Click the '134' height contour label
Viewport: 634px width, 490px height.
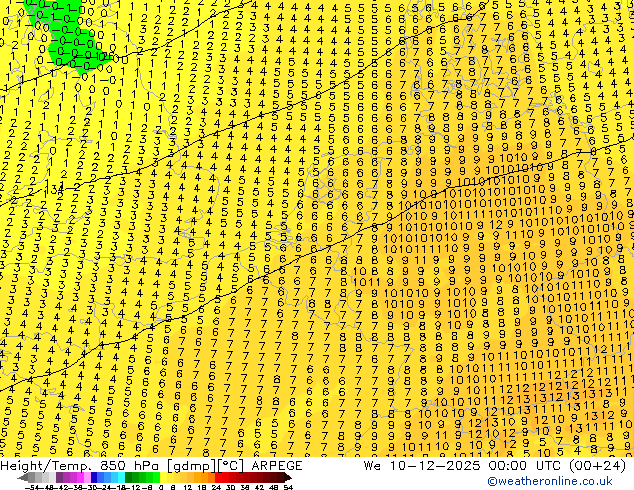(x=52, y=187)
